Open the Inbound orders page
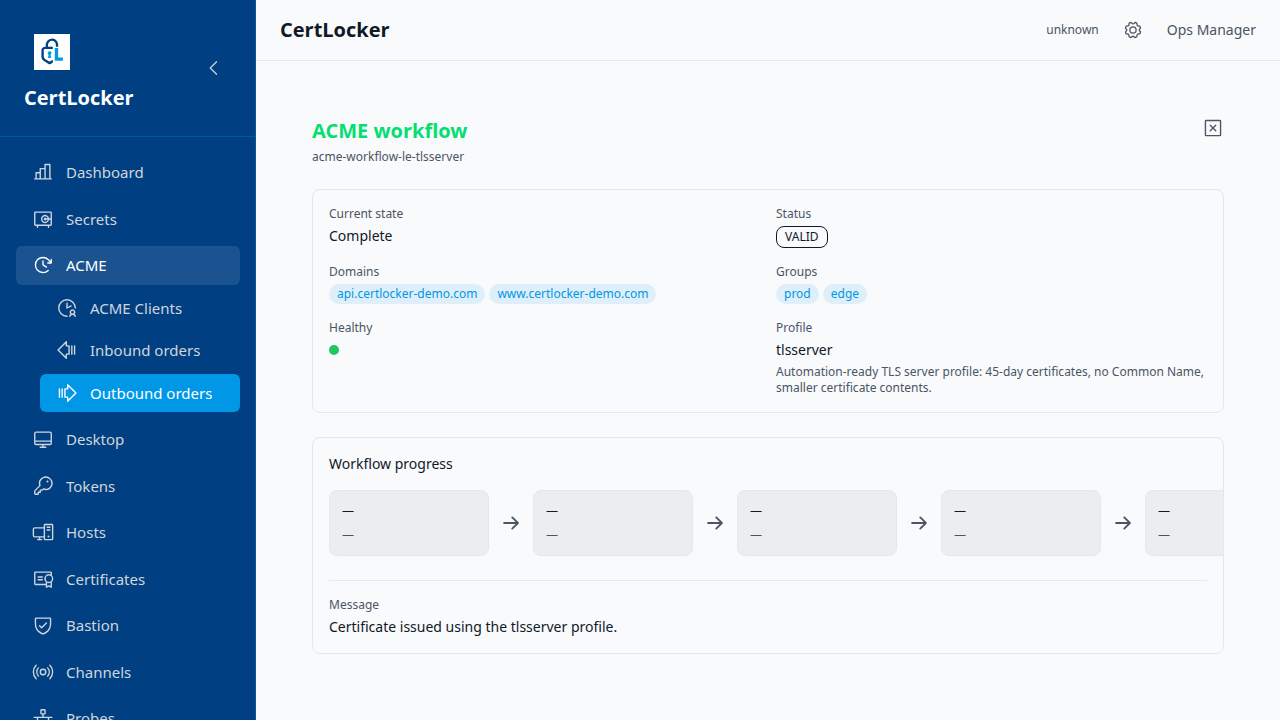The height and width of the screenshot is (720, 1280). [140, 350]
